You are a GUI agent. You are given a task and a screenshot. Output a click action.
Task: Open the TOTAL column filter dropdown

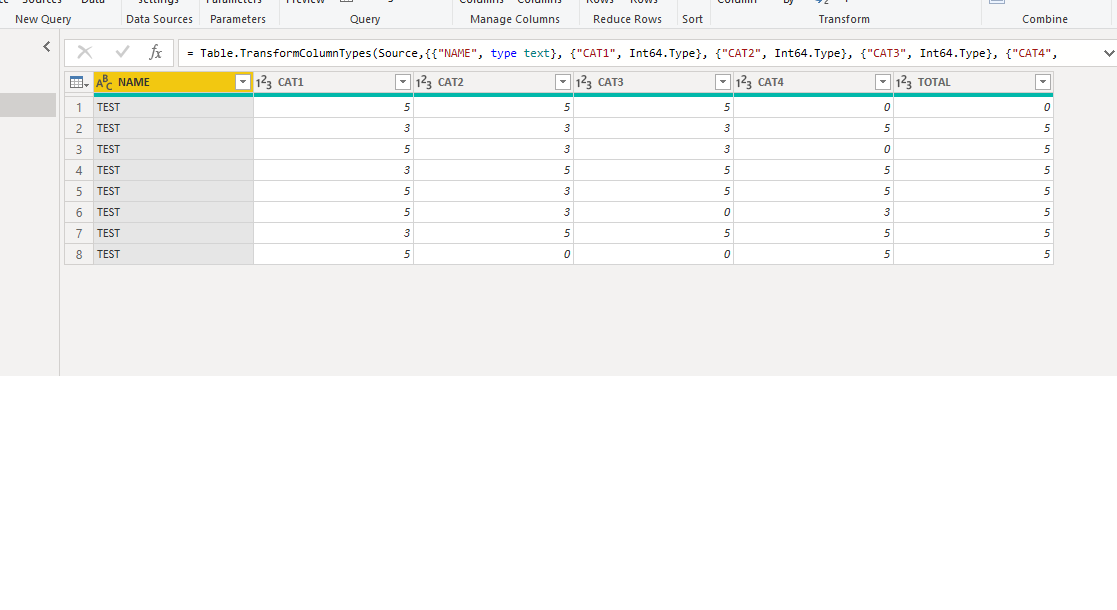pyautogui.click(x=1043, y=83)
